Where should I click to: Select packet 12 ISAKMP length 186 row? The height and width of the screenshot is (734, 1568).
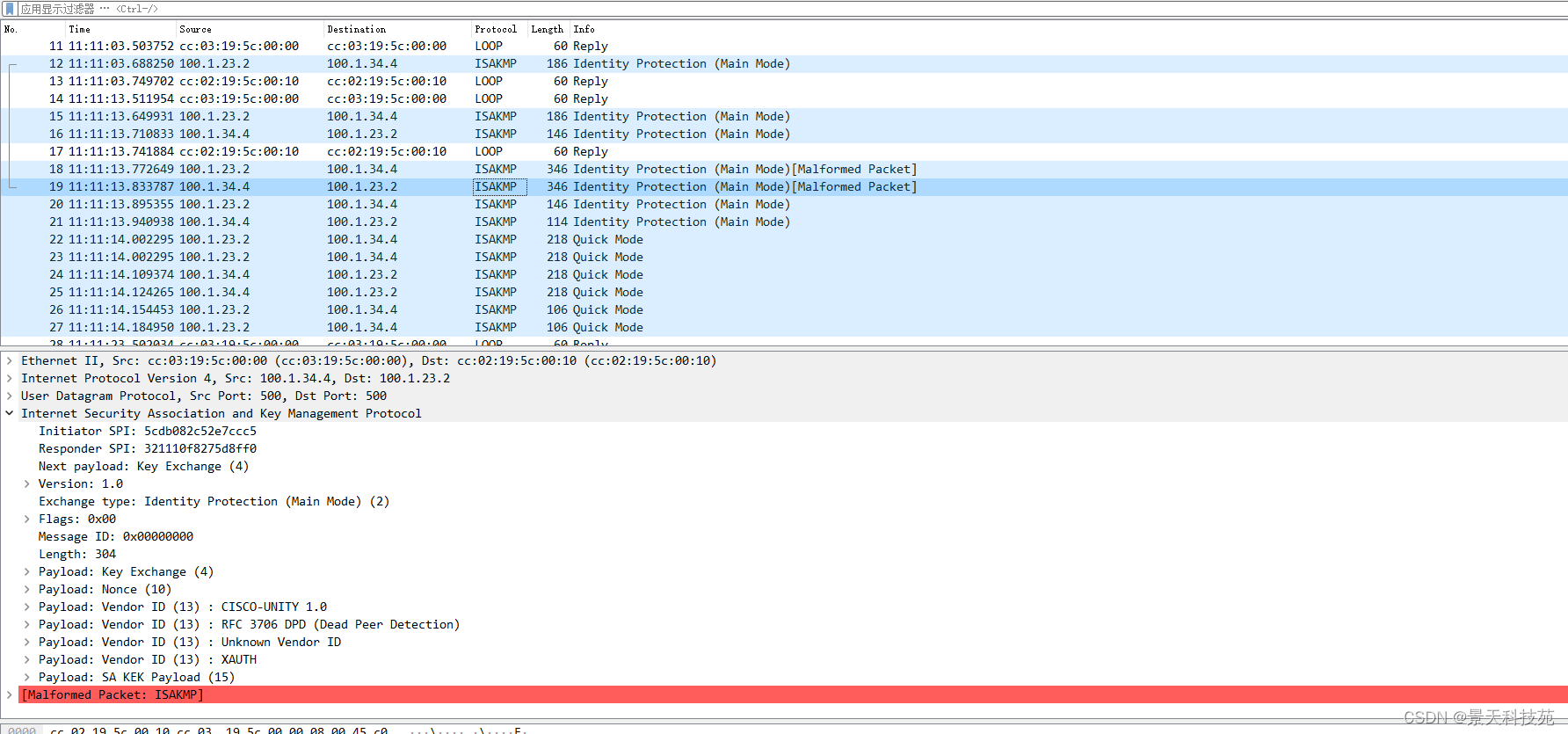tap(784, 63)
